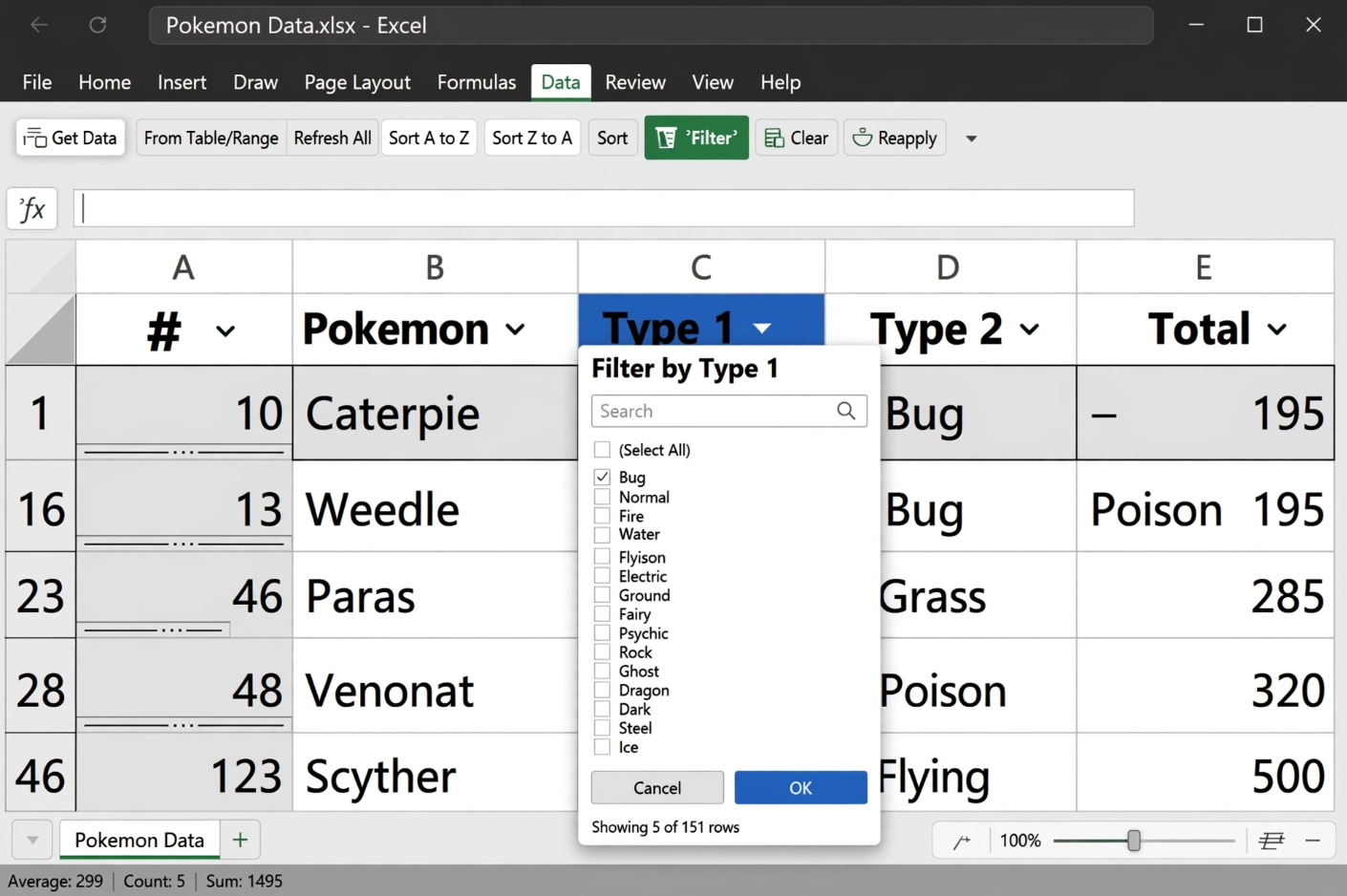Switch to the Home tab

[x=104, y=82]
